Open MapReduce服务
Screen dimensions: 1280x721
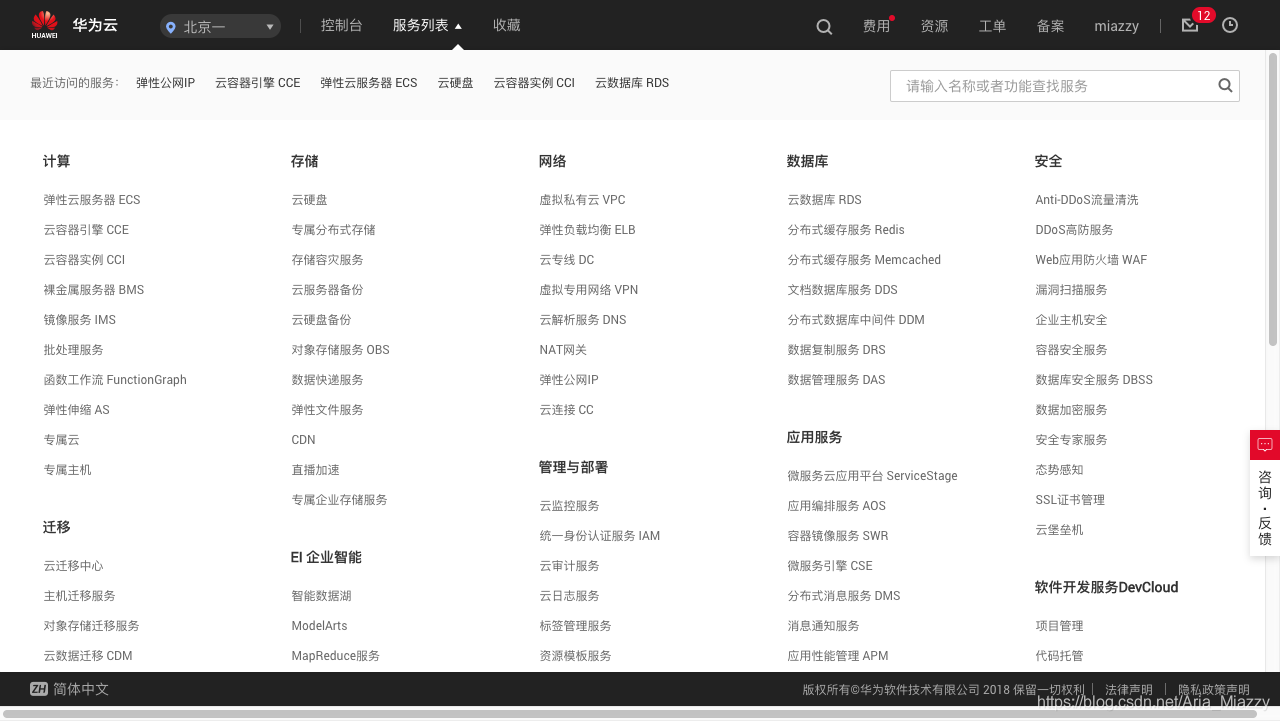click(x=335, y=656)
